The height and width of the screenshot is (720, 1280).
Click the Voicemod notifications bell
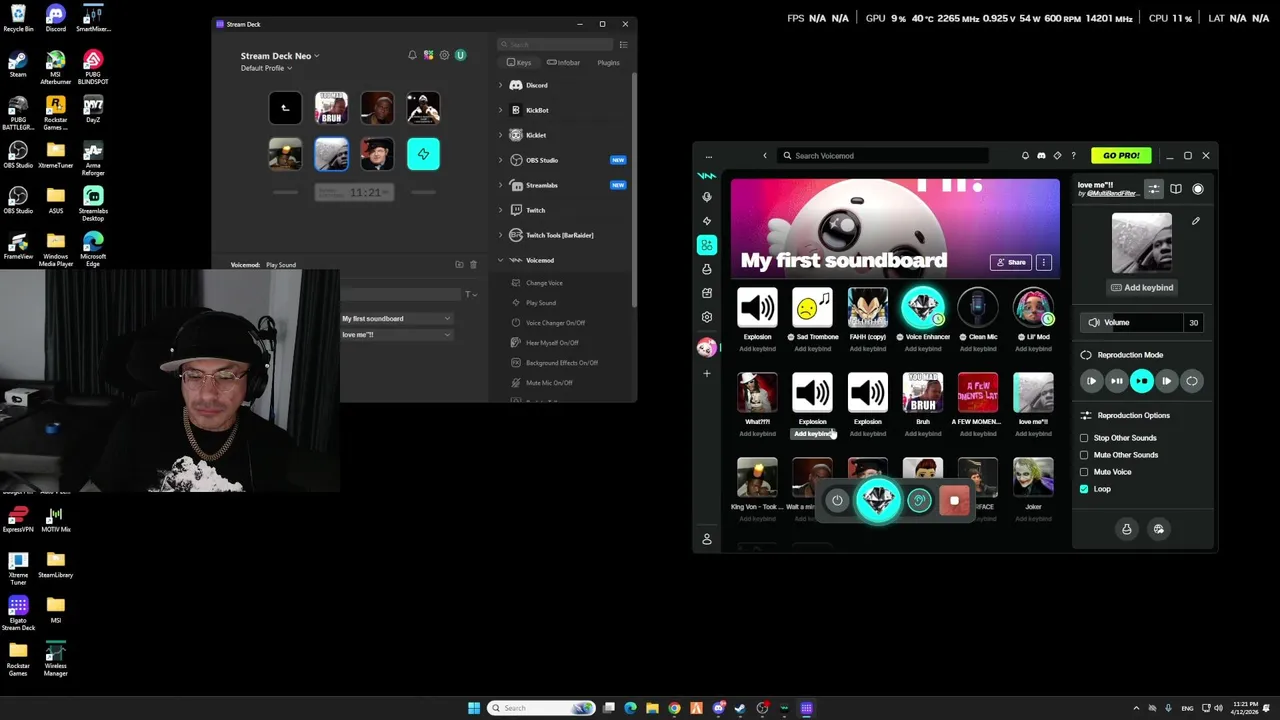pos(1025,156)
